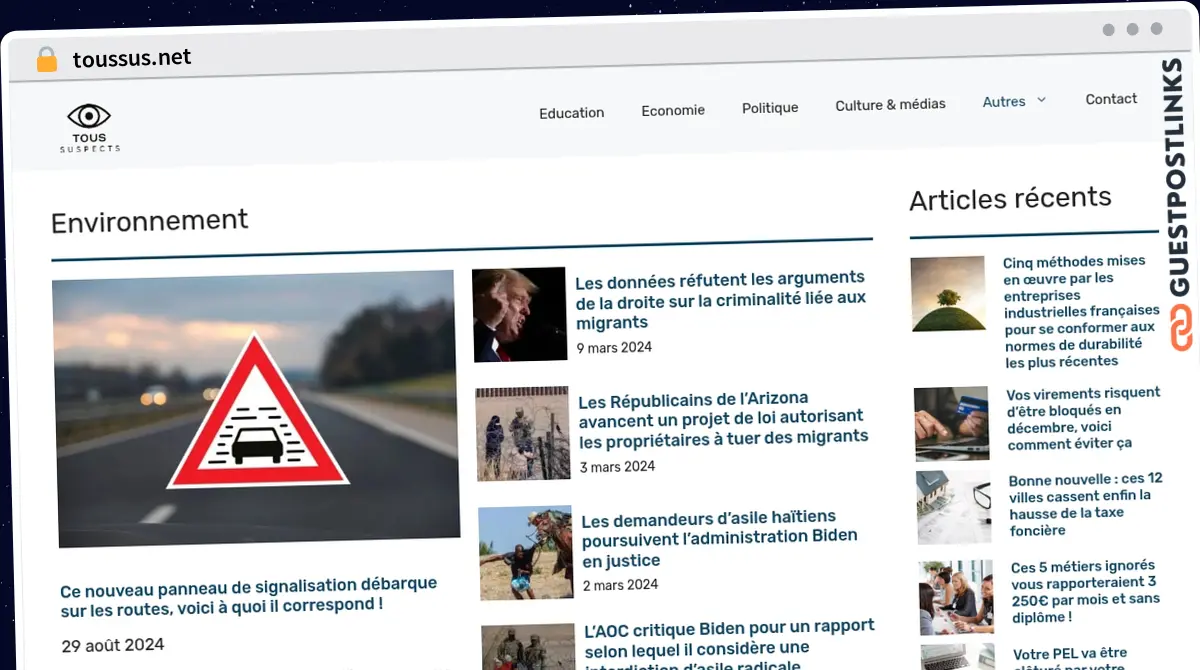Click the credit card laptop thumbnail
The image size is (1200, 670).
951,424
